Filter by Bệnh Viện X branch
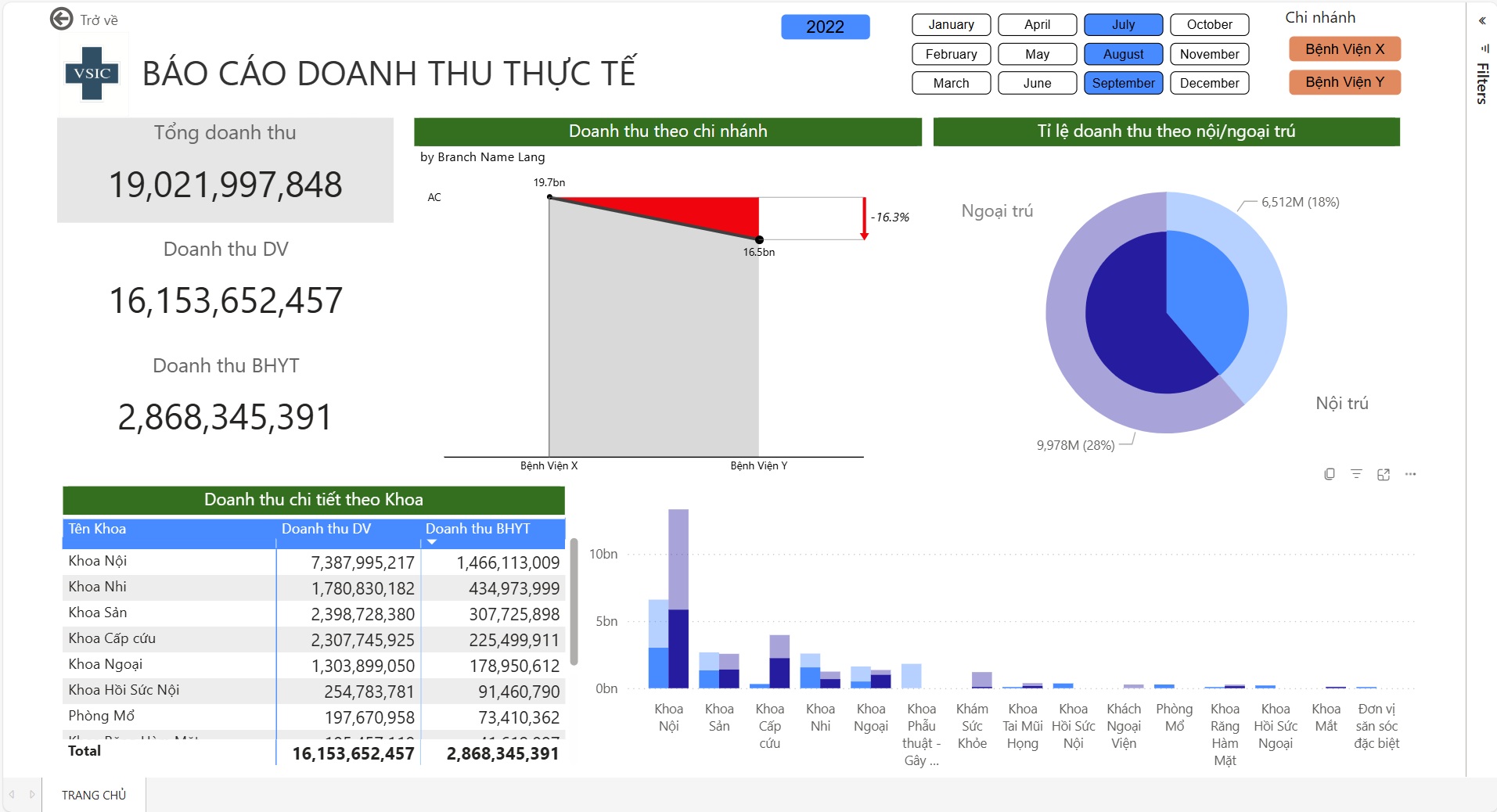The height and width of the screenshot is (812, 1497). click(1344, 49)
